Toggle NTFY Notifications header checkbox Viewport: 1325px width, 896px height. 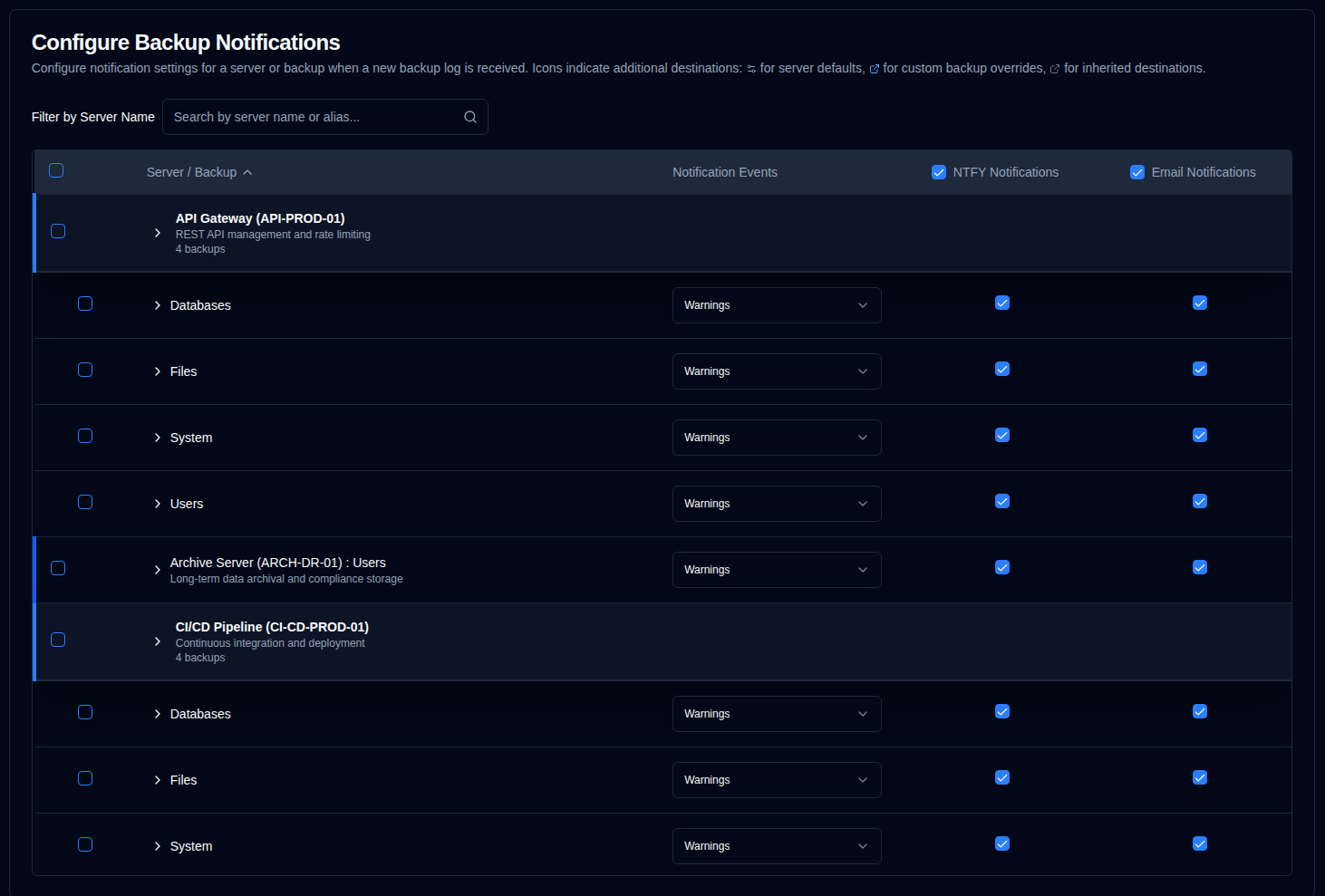939,172
